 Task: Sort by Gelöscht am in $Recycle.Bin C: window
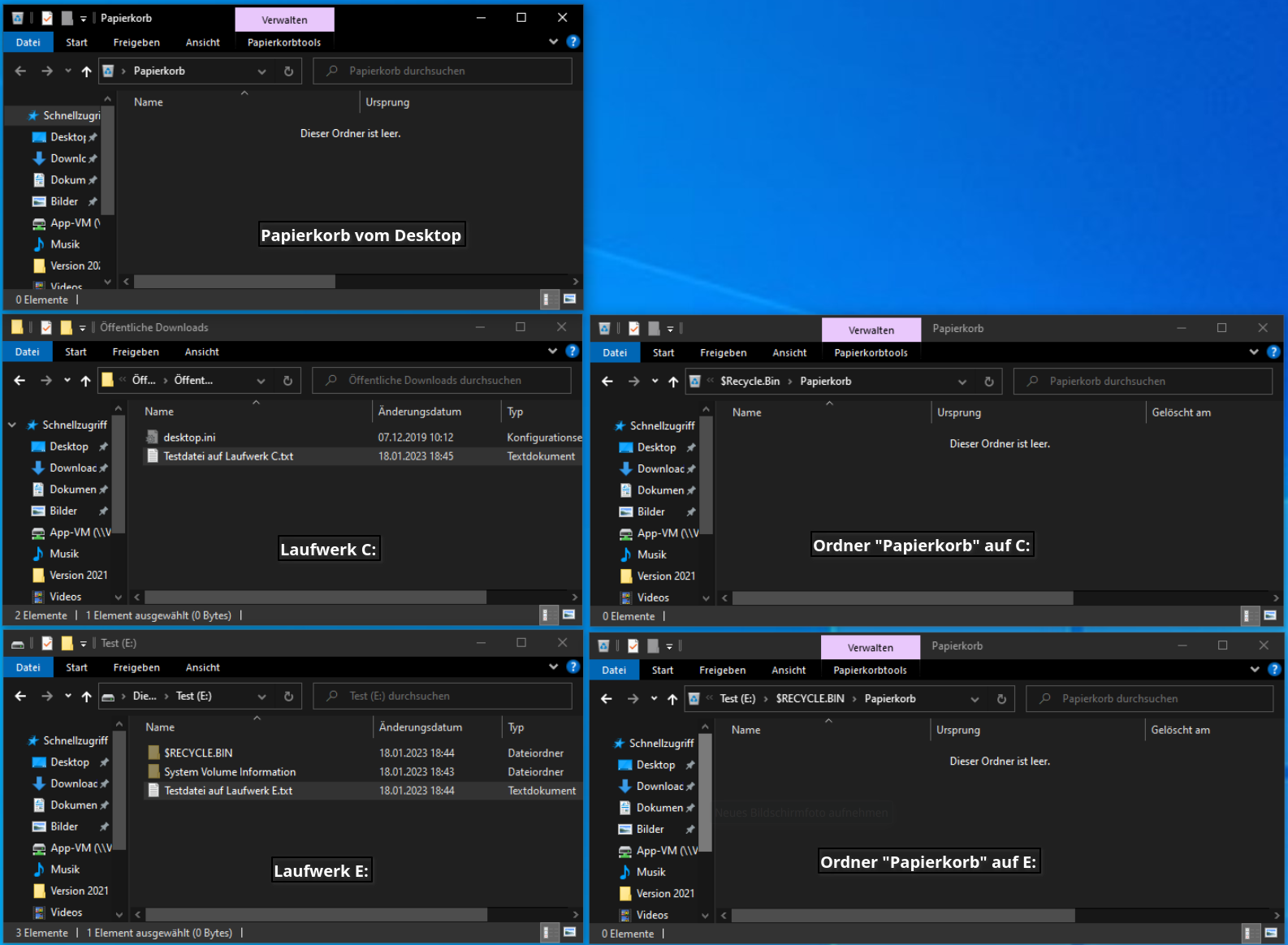click(1182, 412)
